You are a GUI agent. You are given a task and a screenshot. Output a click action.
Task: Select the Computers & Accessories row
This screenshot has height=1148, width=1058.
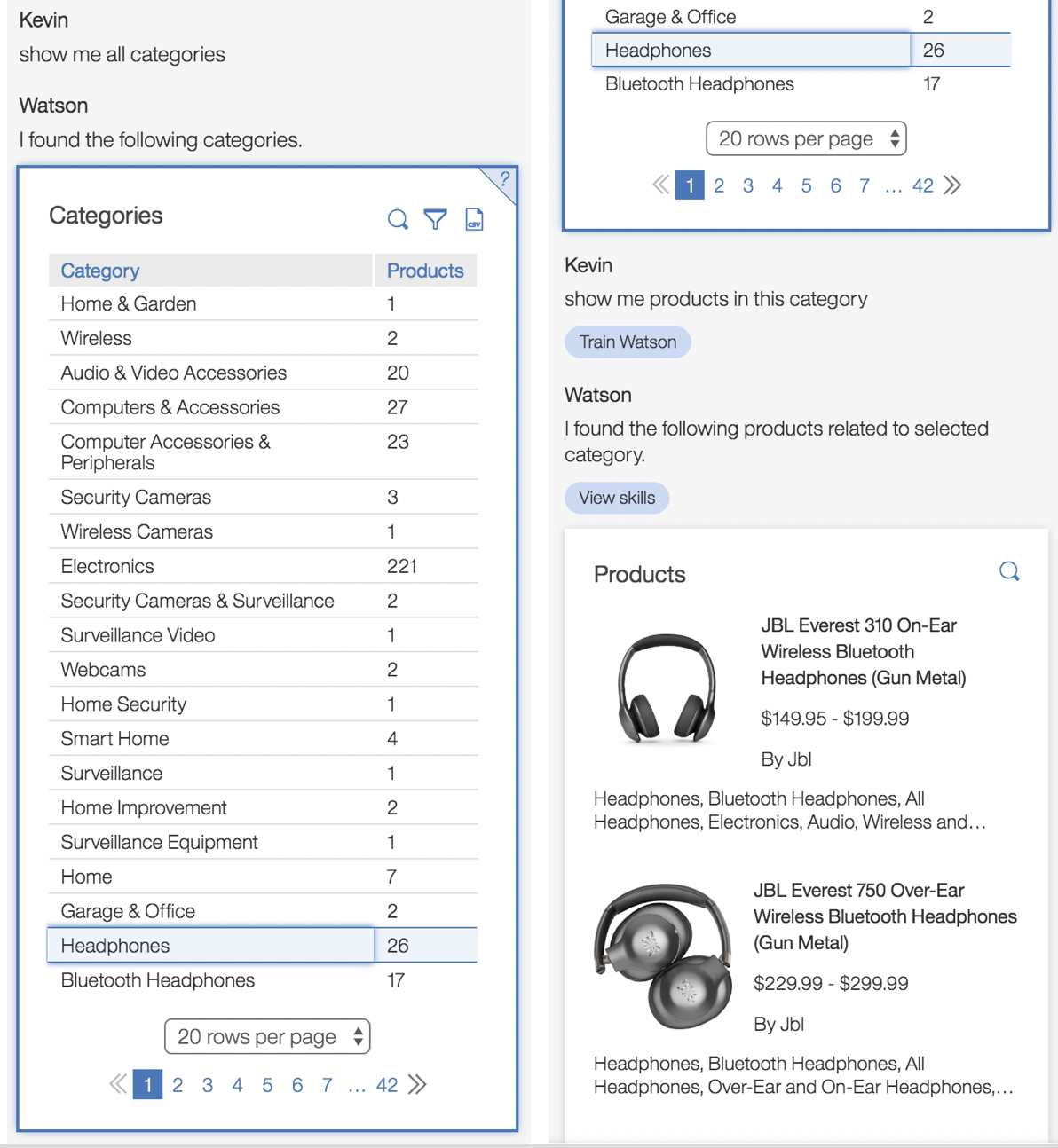[x=264, y=407]
